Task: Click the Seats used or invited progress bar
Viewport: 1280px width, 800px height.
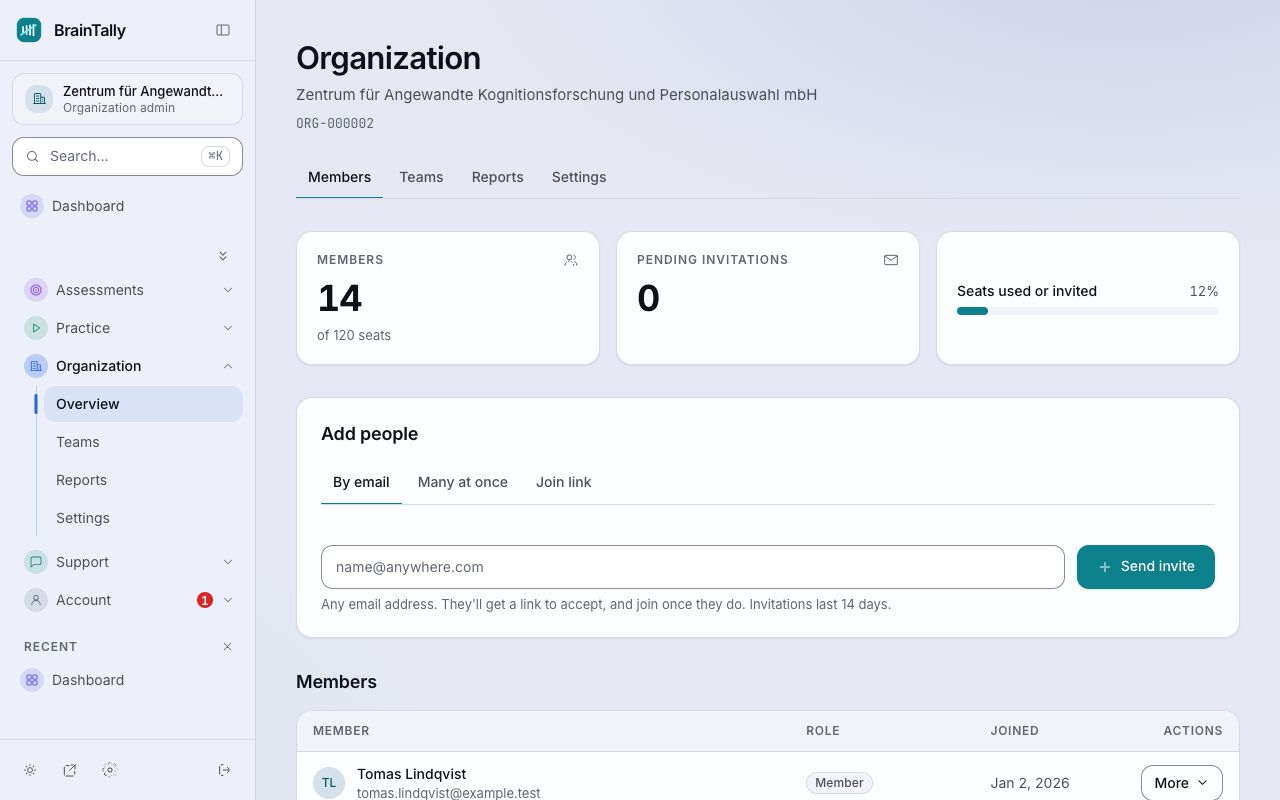Action: pos(1088,311)
